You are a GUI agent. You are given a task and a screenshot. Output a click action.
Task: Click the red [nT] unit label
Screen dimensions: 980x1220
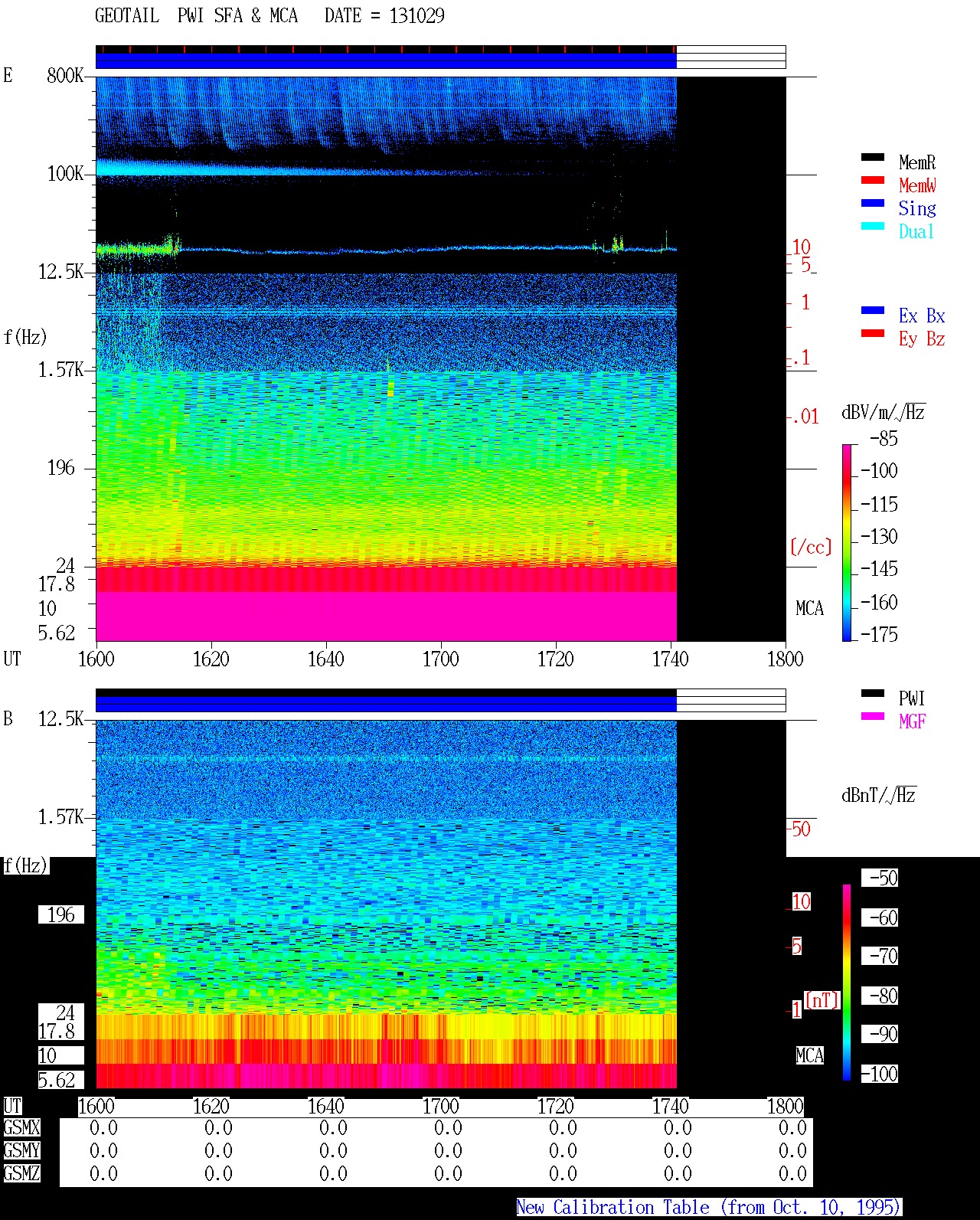pos(822,1000)
